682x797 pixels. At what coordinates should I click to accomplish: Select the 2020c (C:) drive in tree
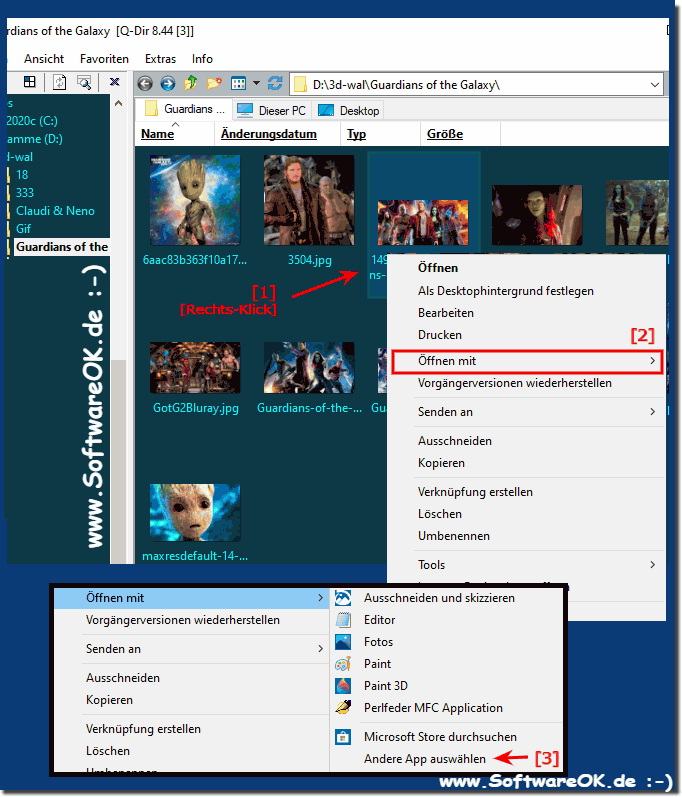(x=32, y=121)
